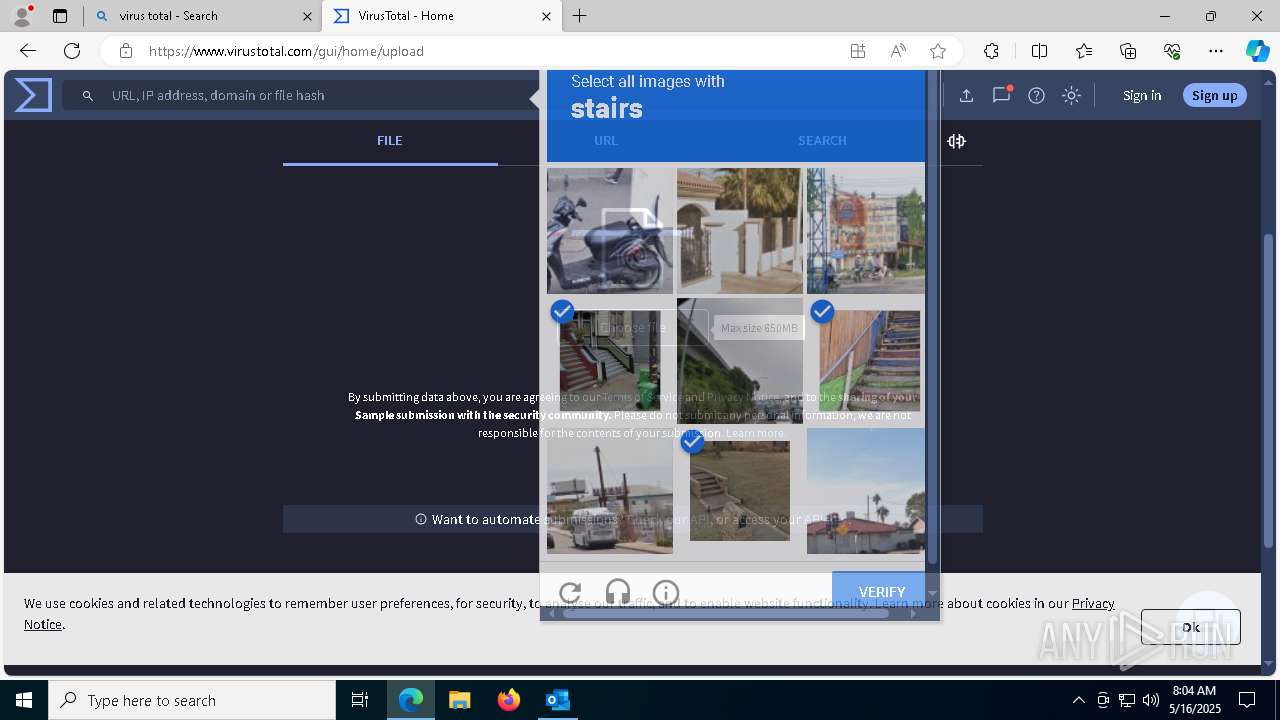Open captcha information icon
This screenshot has height=720, width=1280.
[666, 592]
